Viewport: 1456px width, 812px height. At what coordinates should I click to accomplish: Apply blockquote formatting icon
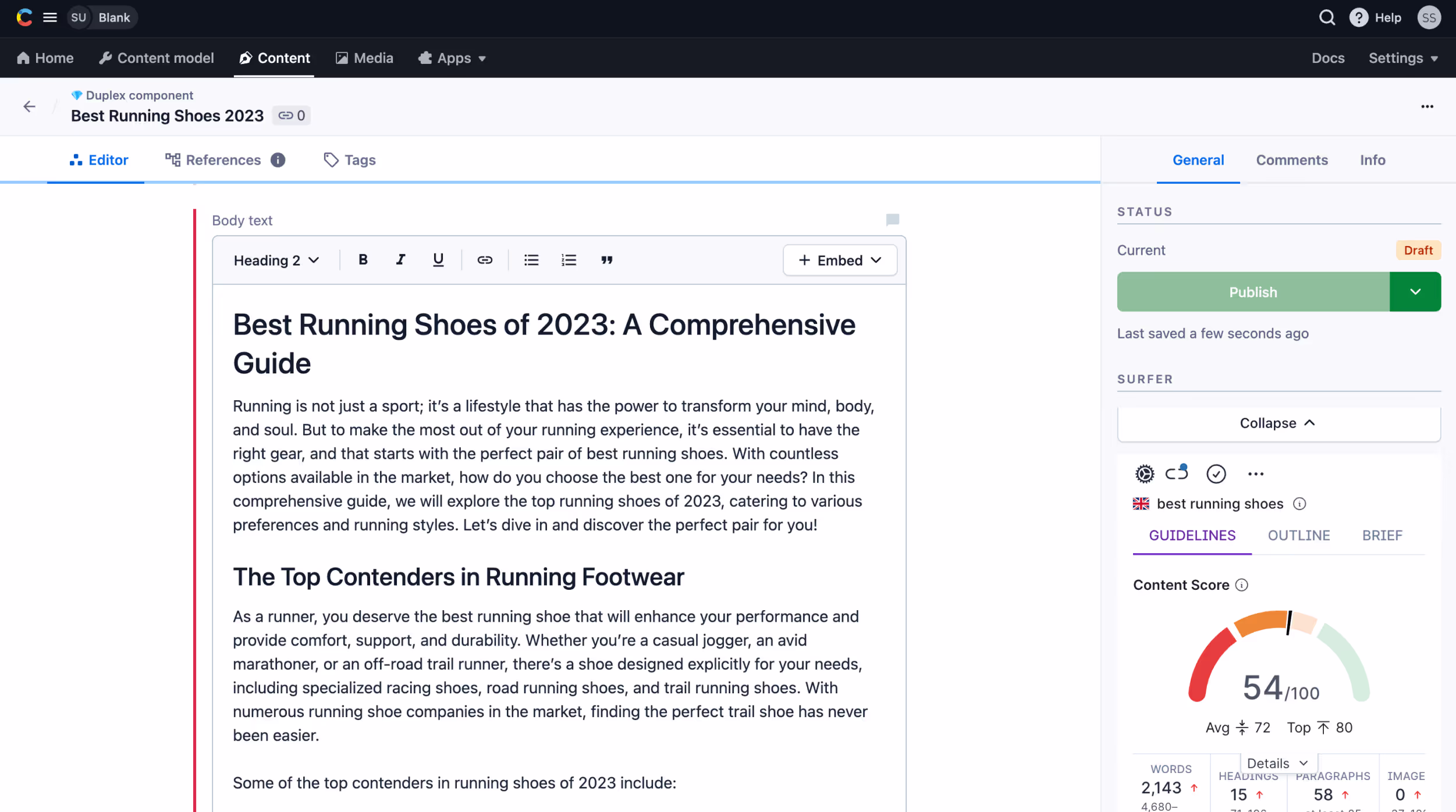[x=606, y=260]
